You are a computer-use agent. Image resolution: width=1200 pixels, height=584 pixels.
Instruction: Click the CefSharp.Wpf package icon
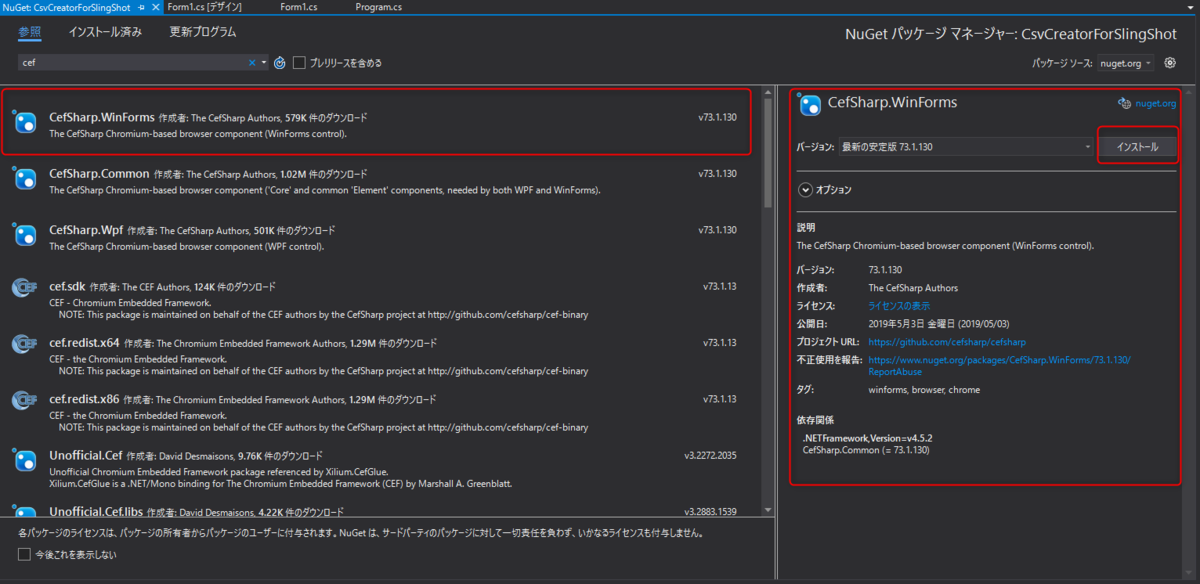pyautogui.click(x=25, y=236)
